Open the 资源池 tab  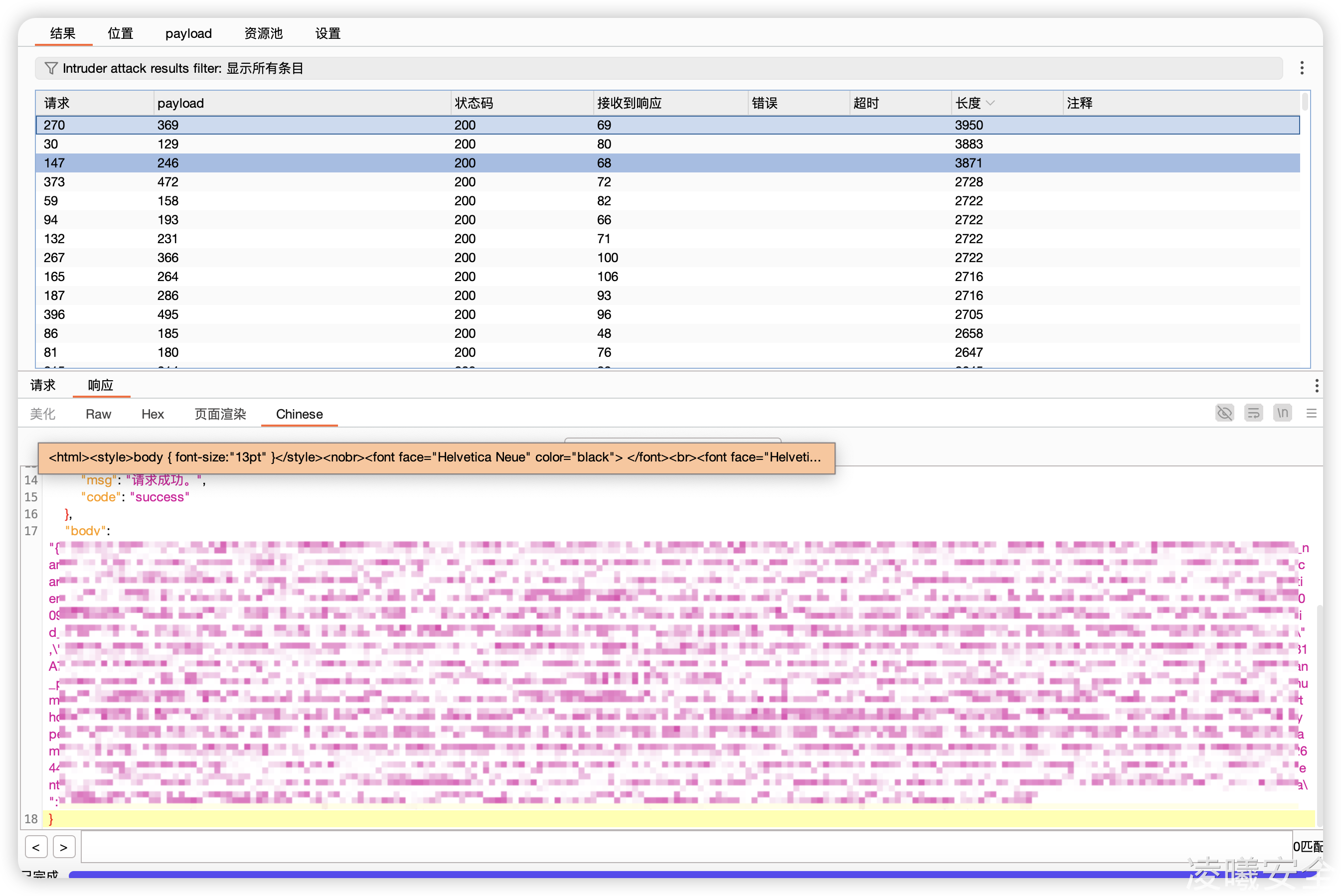click(263, 34)
